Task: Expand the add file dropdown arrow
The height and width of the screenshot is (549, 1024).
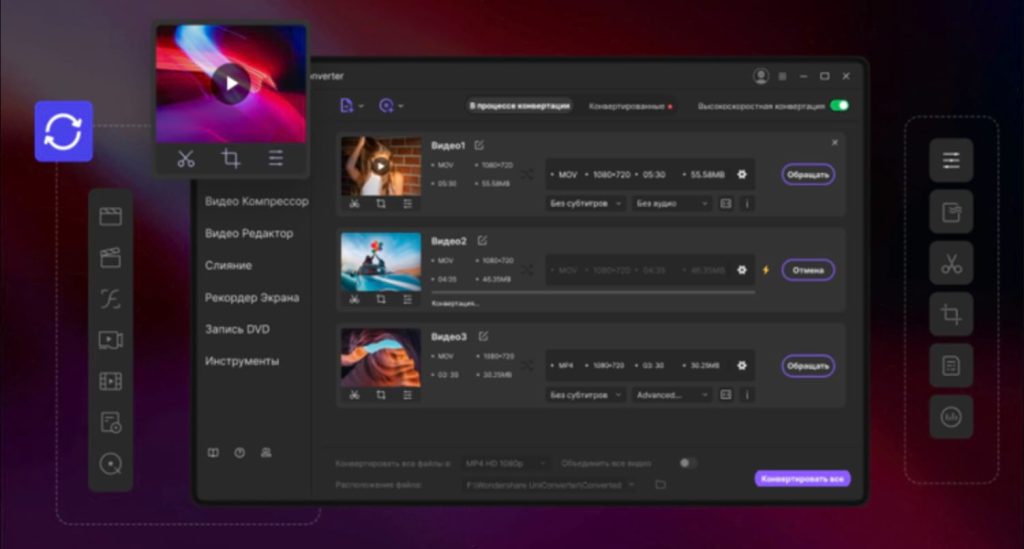Action: (361, 106)
